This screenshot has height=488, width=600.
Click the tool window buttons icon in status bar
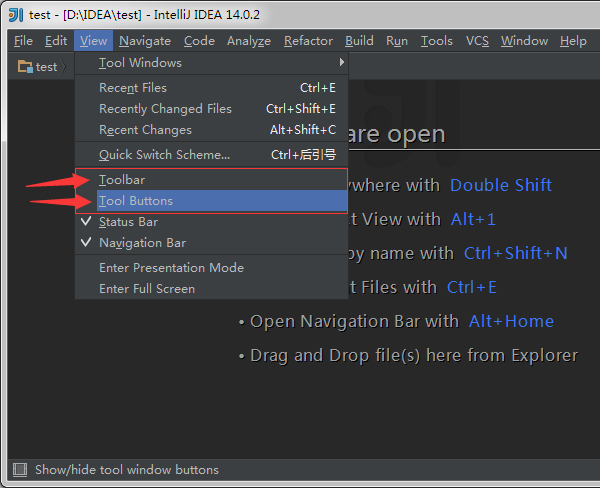[x=20, y=470]
